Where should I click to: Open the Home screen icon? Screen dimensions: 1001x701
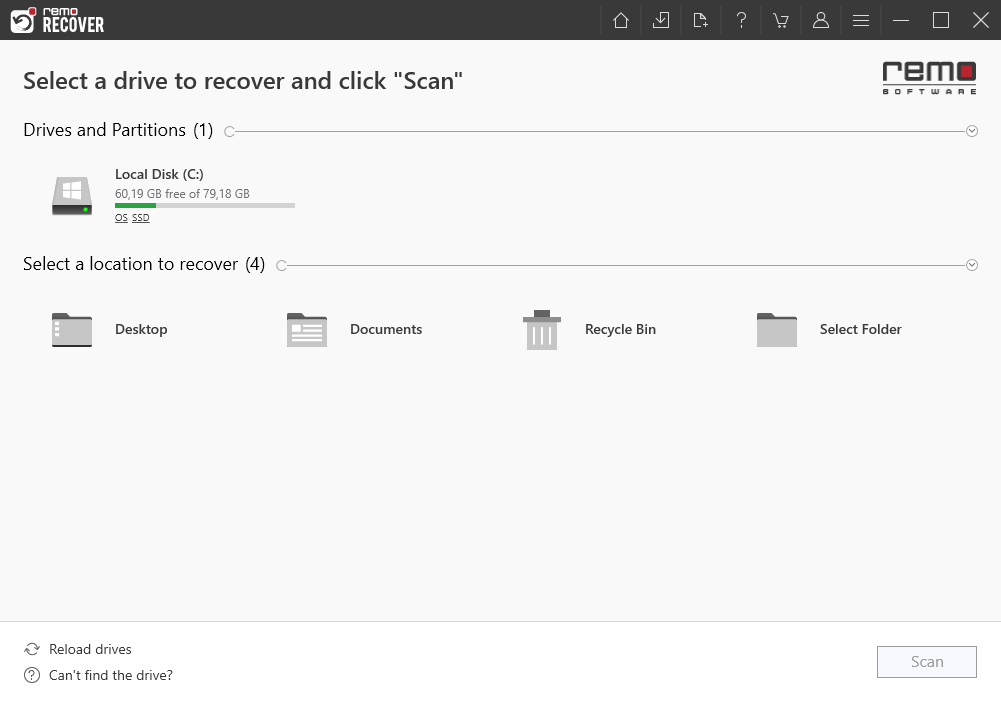pyautogui.click(x=620, y=20)
